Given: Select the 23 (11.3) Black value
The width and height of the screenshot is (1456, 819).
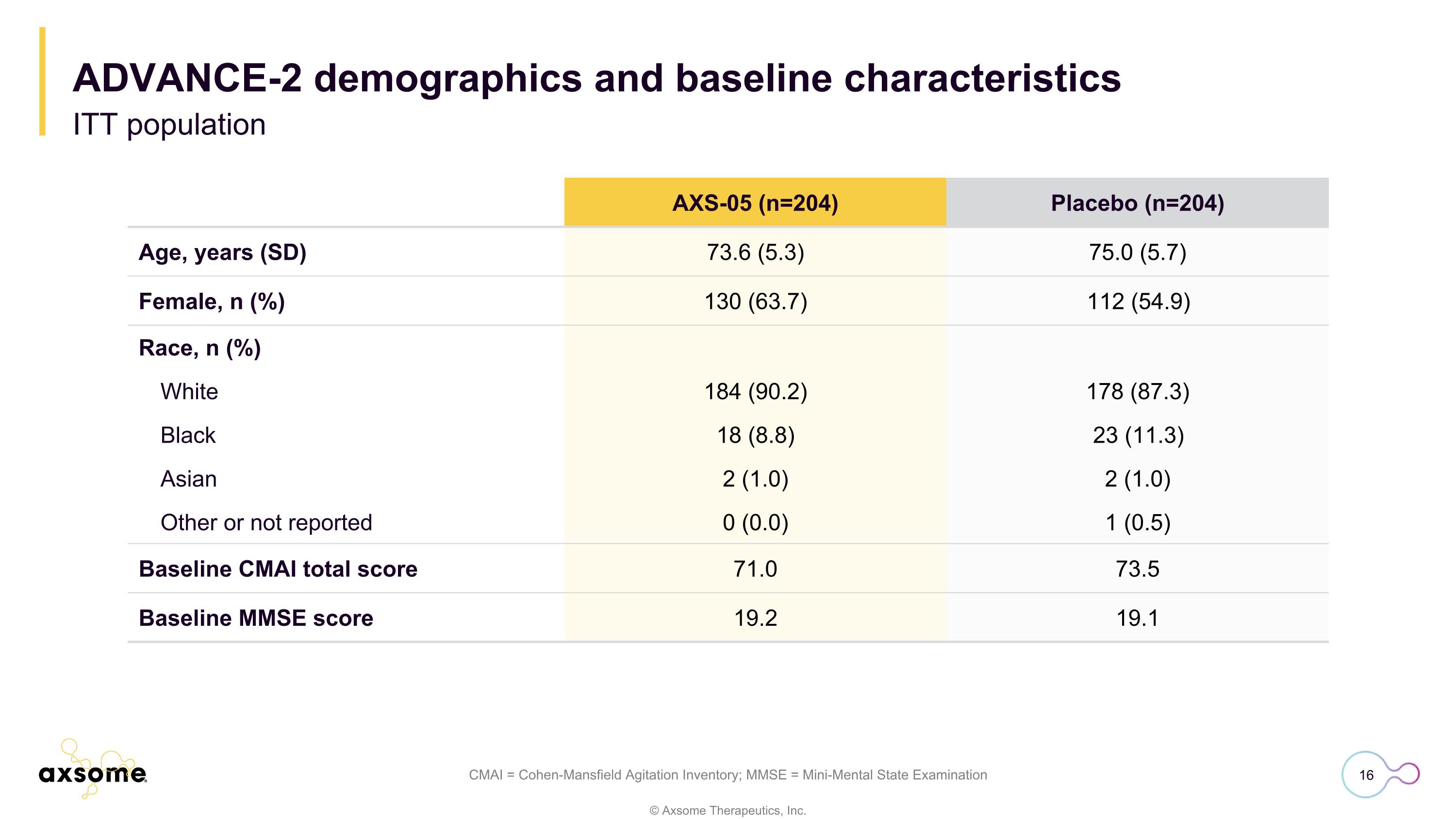Looking at the screenshot, I should [1138, 435].
